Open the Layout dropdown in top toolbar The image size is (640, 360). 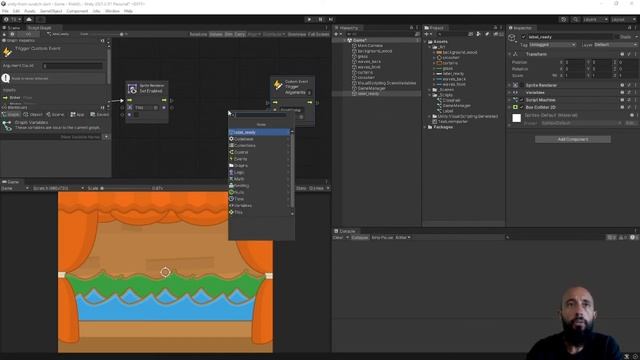pyautogui.click(x=624, y=20)
